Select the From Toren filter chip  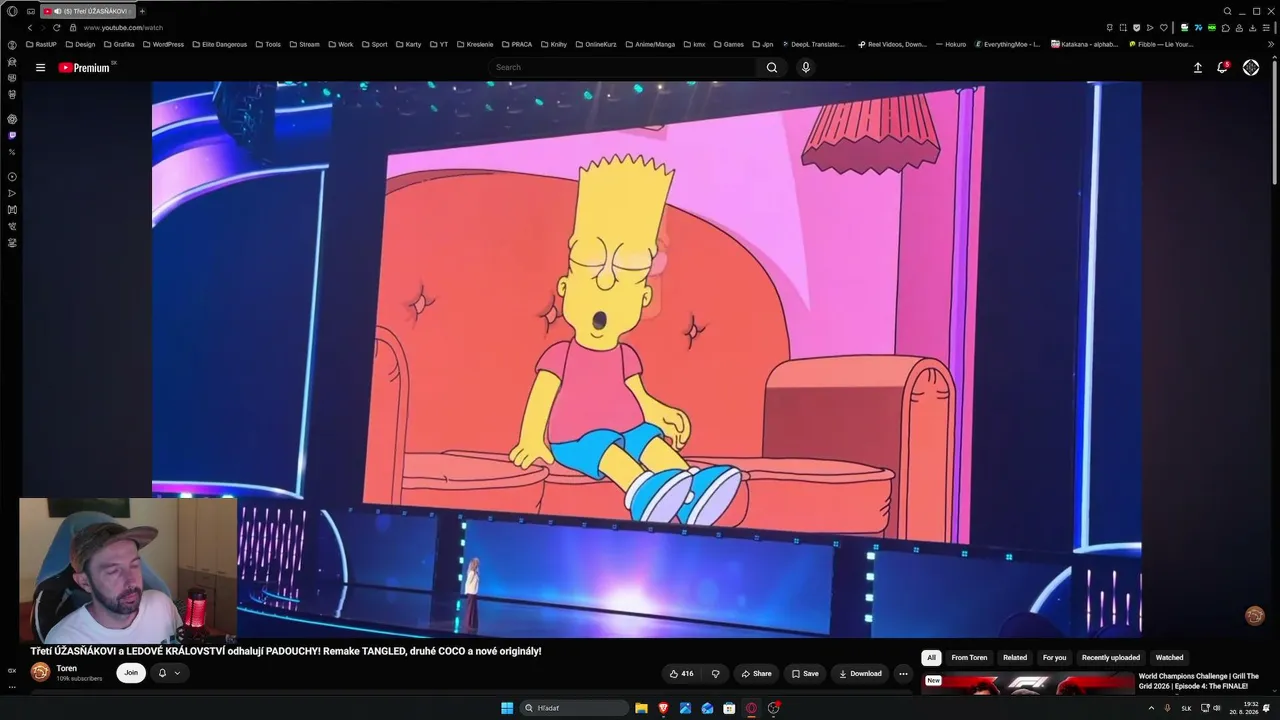click(969, 658)
